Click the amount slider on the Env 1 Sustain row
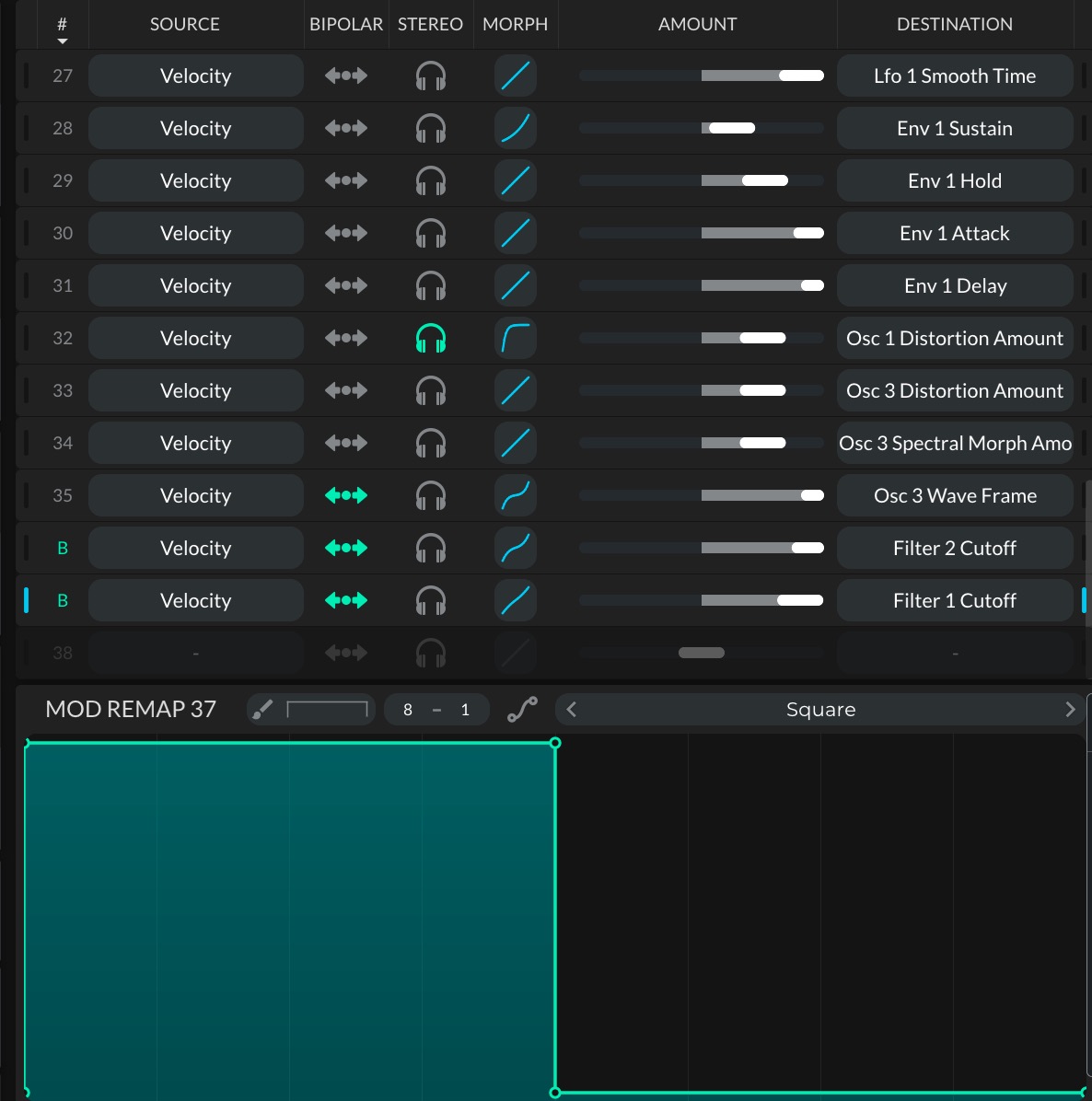 click(x=701, y=128)
